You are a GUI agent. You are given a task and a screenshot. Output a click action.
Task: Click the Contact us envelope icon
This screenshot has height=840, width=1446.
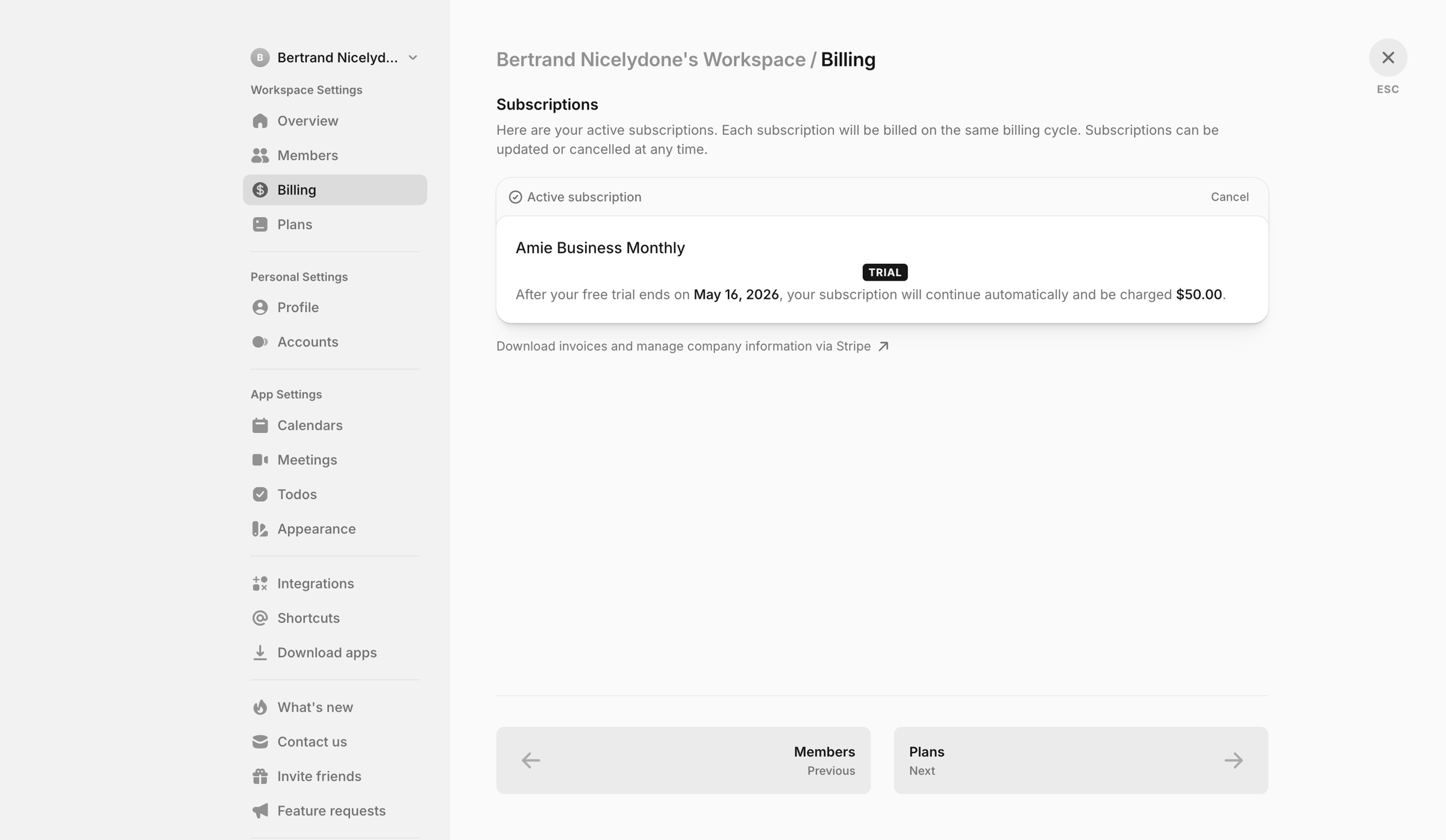coord(260,742)
